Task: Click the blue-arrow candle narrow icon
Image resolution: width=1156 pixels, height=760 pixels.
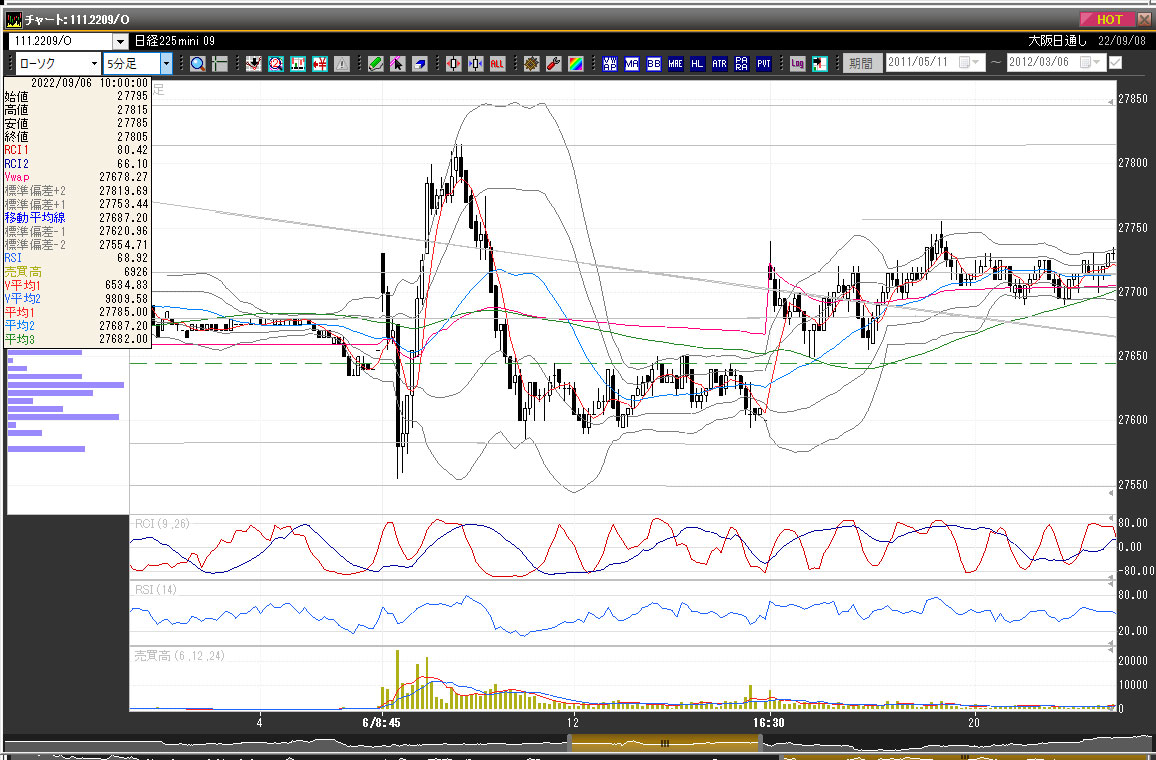Action: (x=476, y=64)
